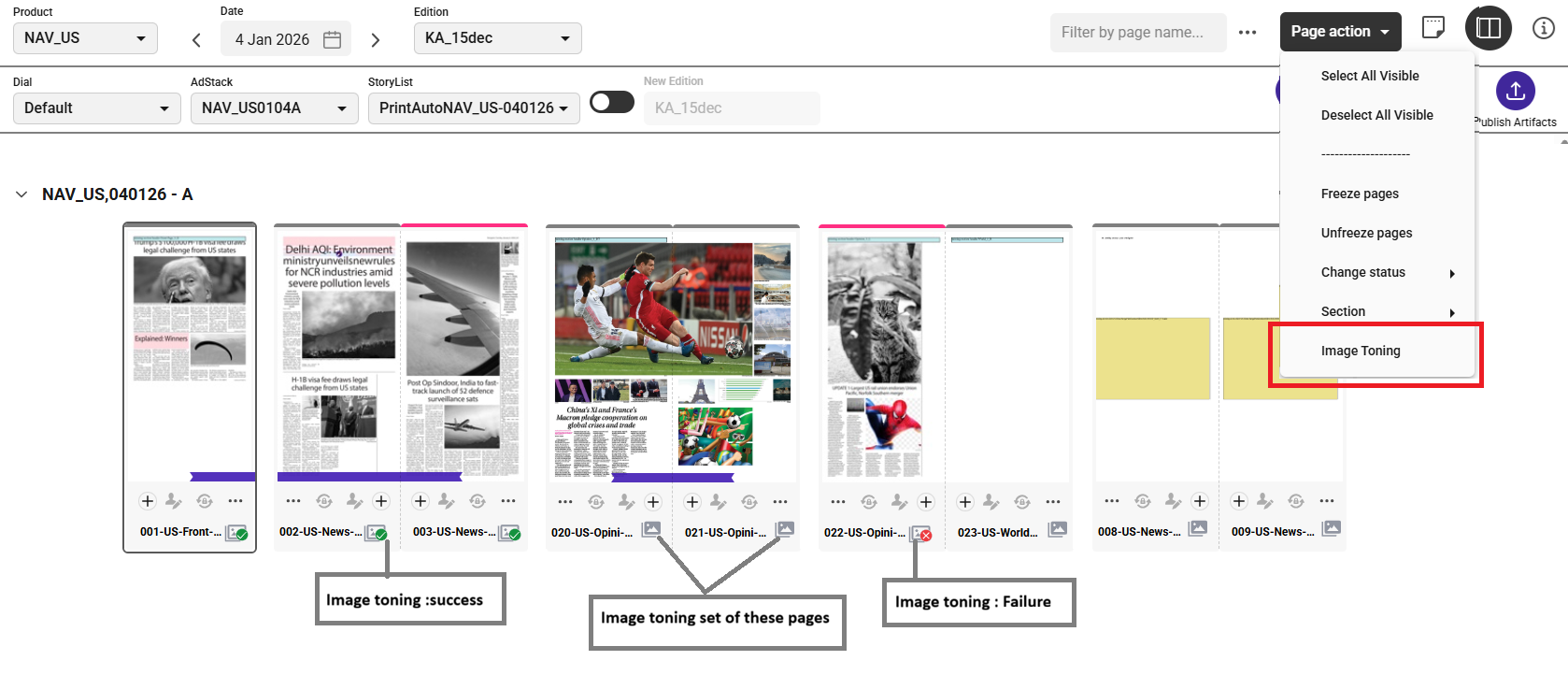This screenshot has width=1568, height=675.
Task: Click the plus icon under 001-US-Front page
Action: 148,501
